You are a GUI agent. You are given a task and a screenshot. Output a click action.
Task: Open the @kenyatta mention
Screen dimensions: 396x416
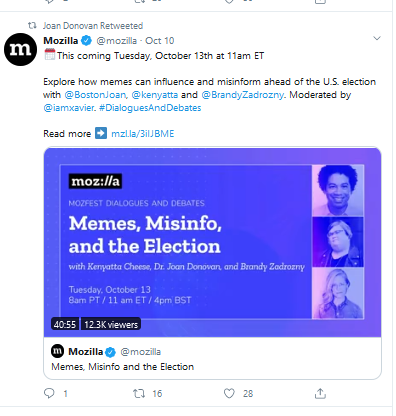click(x=155, y=95)
